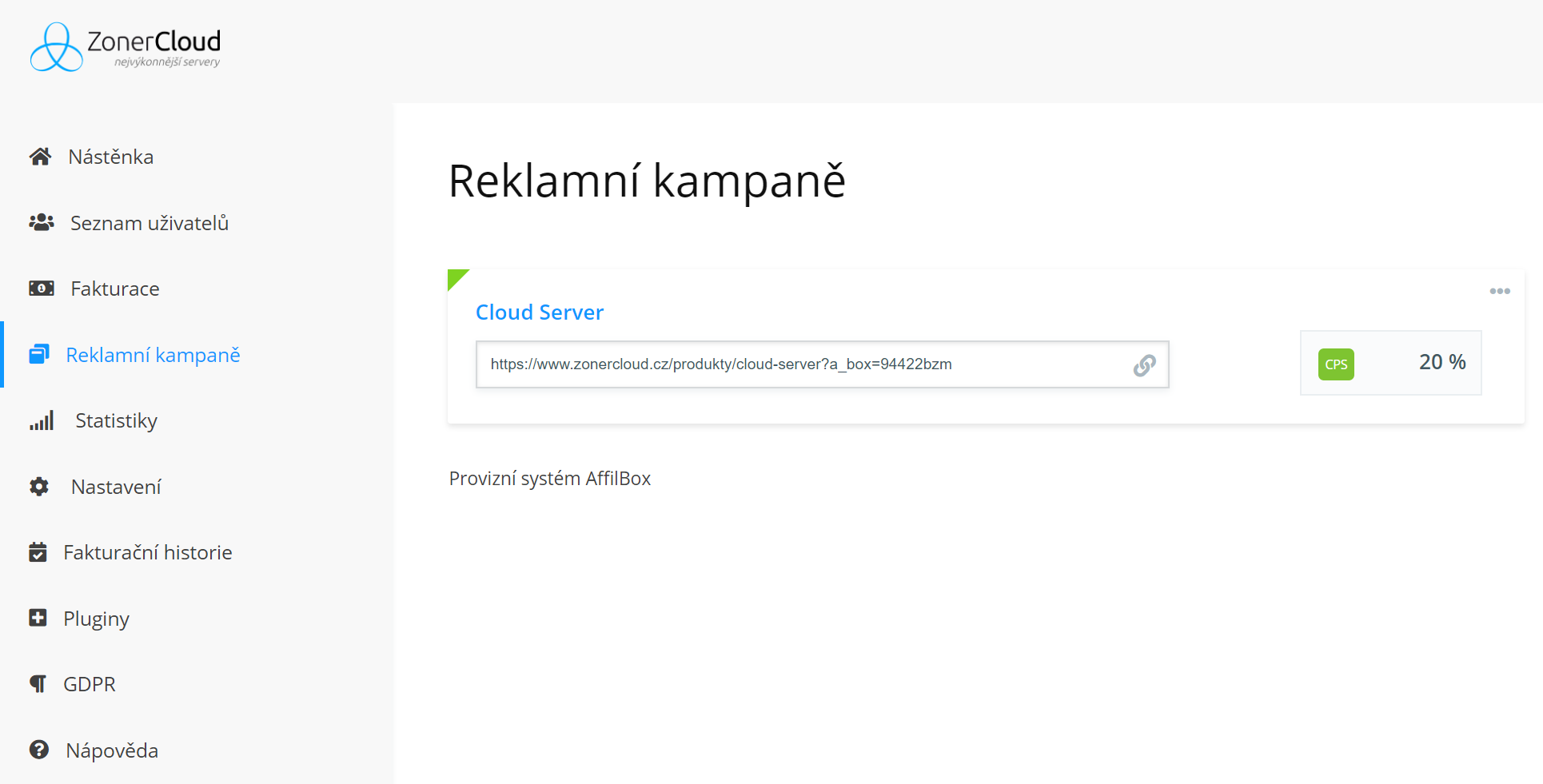Click the 20 % commission value
The height and width of the screenshot is (784, 1543).
coord(1442,362)
